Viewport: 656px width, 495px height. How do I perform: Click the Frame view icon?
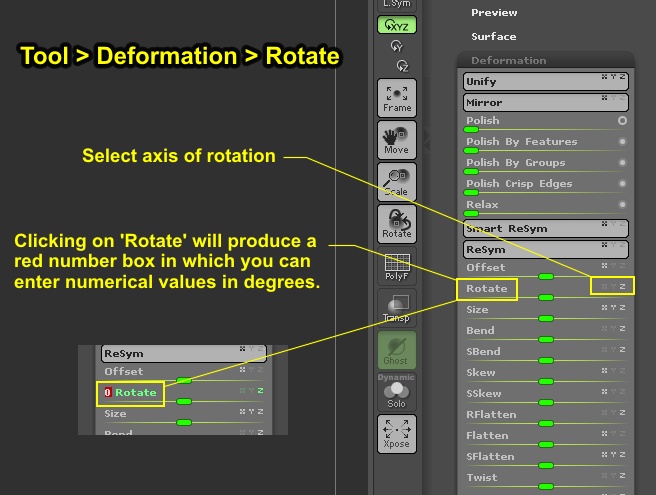397,97
